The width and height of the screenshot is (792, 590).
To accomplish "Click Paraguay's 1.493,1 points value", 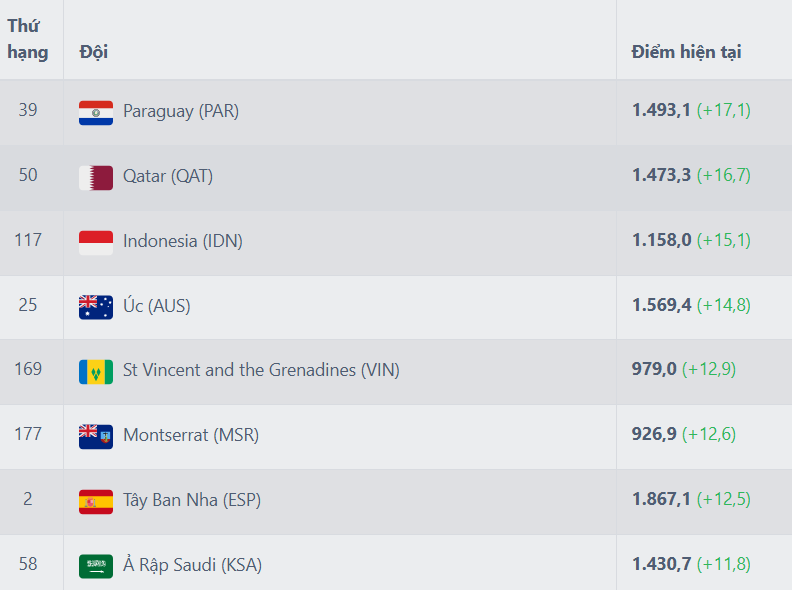I will [661, 110].
